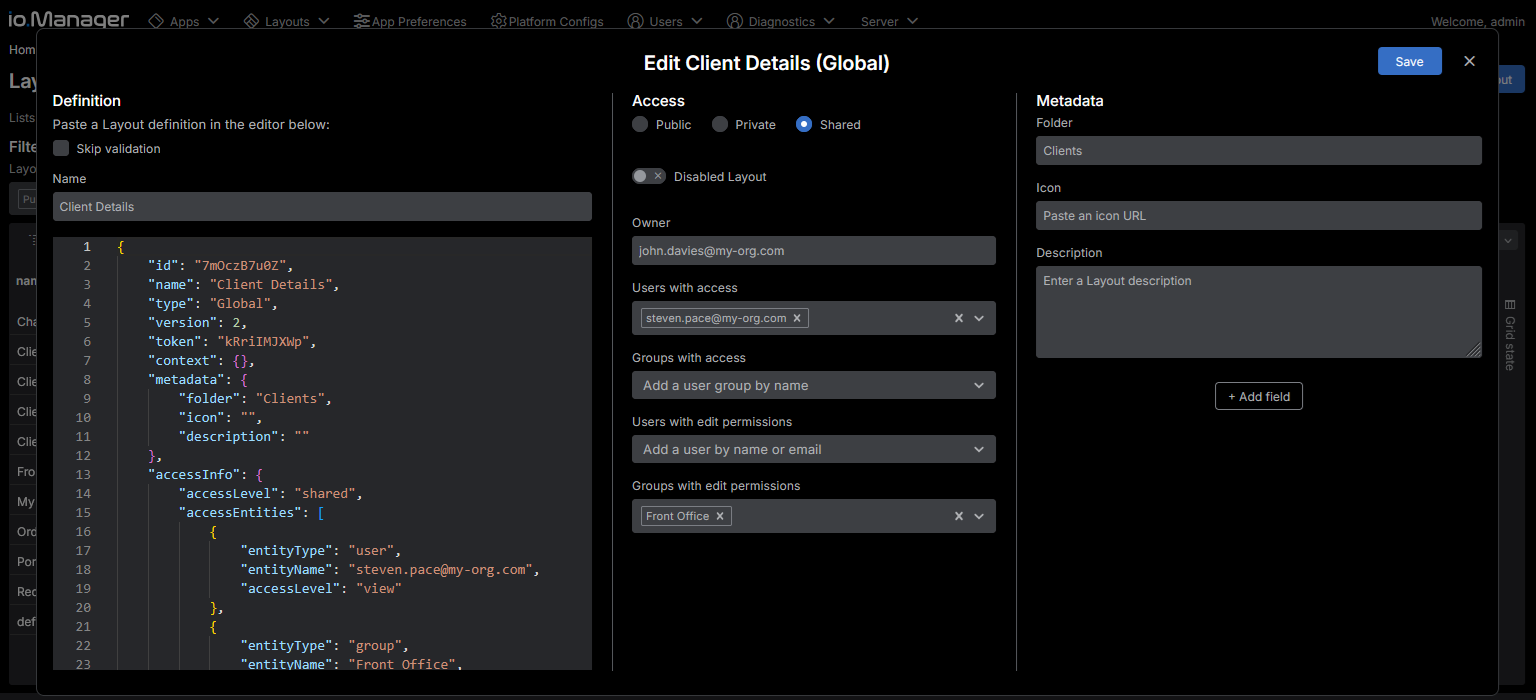The width and height of the screenshot is (1536, 700).
Task: Open the Server menu
Action: pos(889,21)
